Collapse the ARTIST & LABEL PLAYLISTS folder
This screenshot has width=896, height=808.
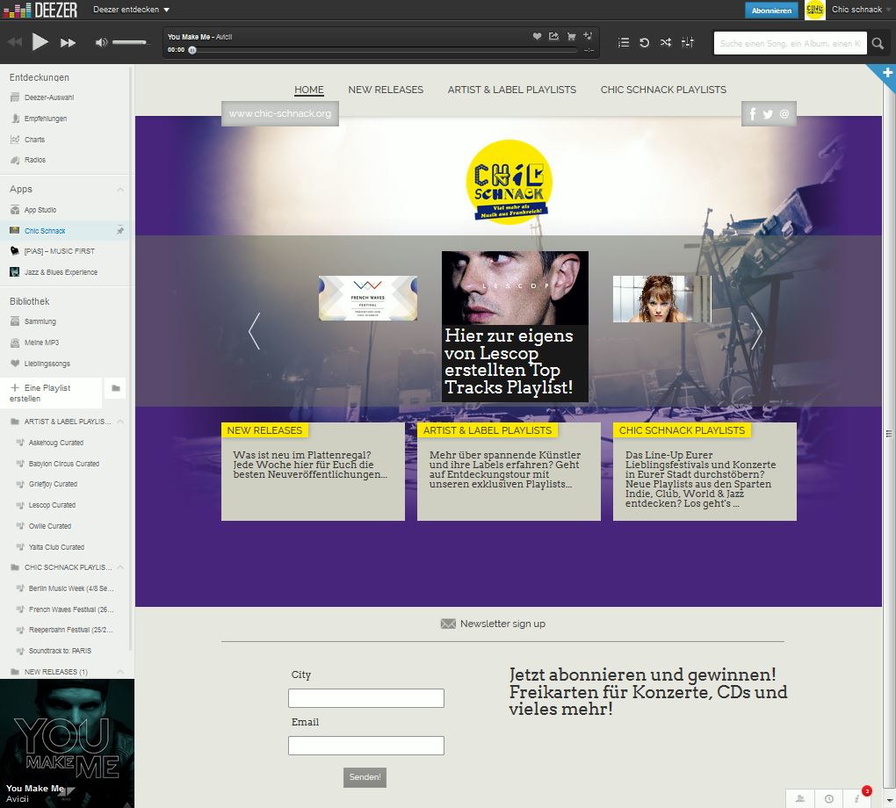(x=120, y=422)
